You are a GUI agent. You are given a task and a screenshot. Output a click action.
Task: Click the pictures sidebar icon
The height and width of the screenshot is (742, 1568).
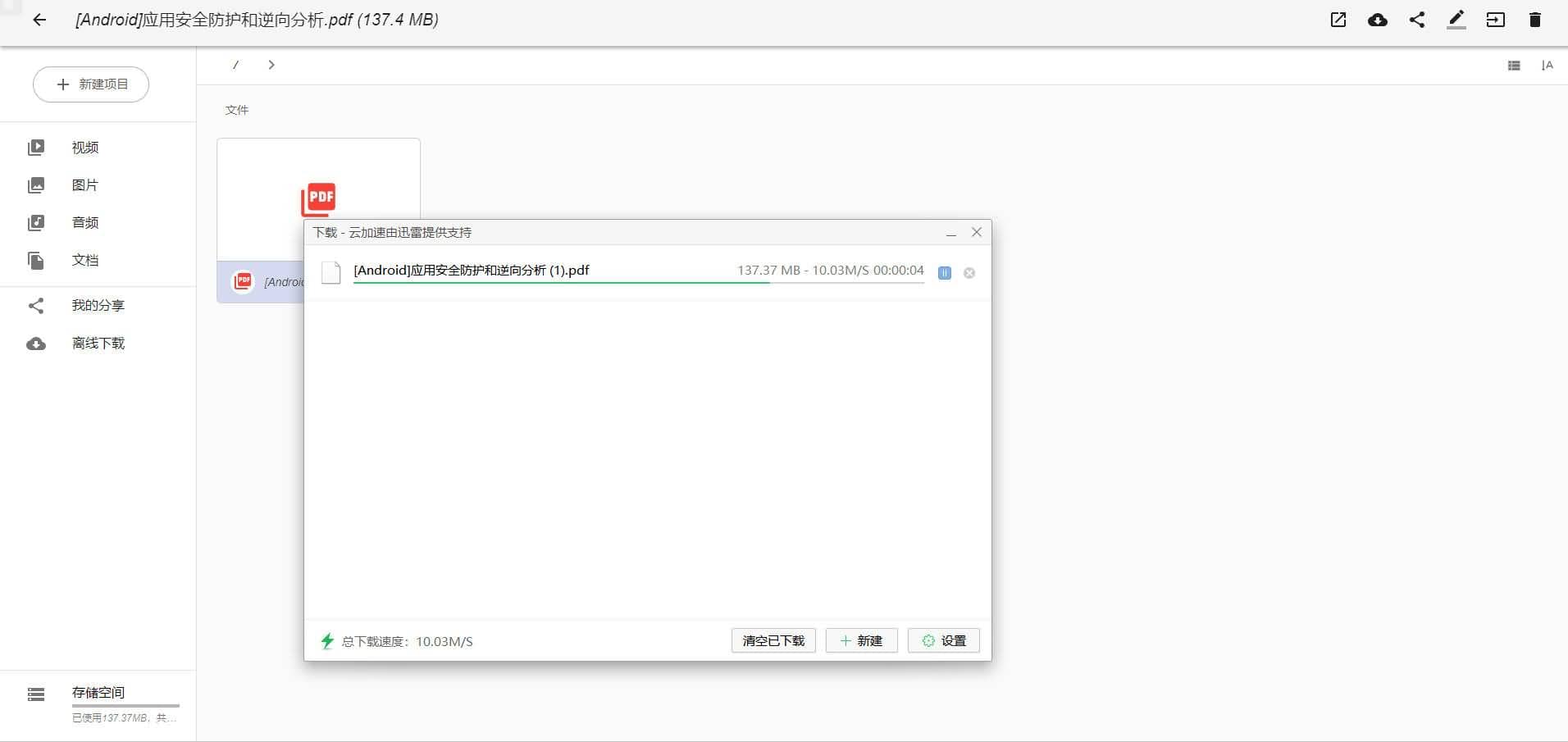coord(36,185)
